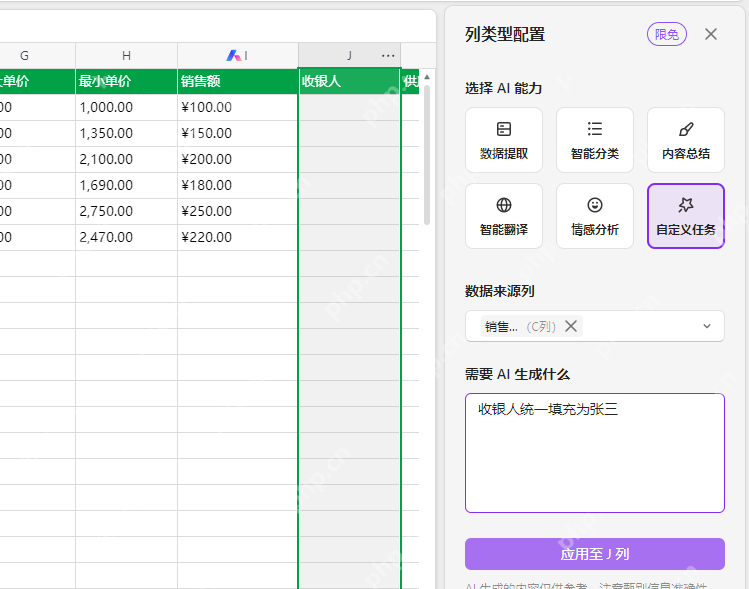
Task: Close the 列类型配置 panel
Action: coord(711,34)
